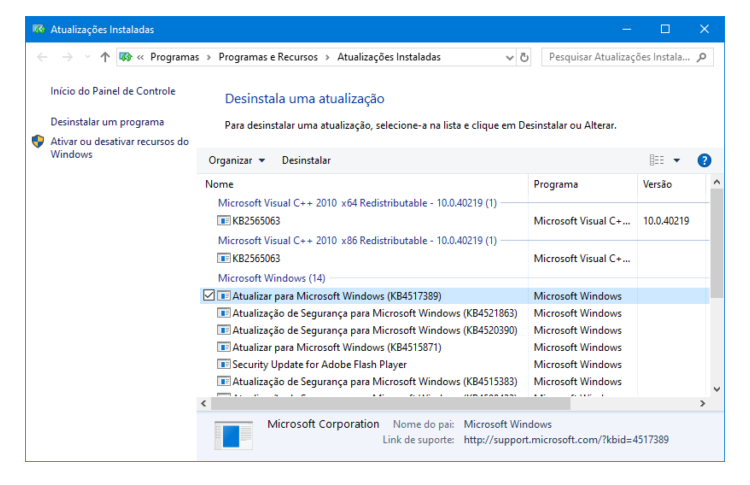Click the update icon beside KB4517389
This screenshot has height=485, width=750.
223,296
